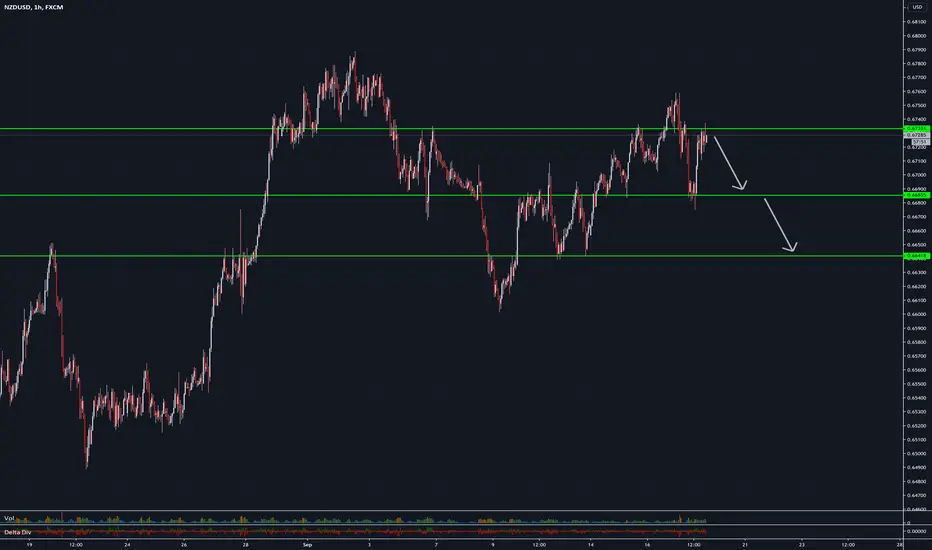Open the USD currency selector
The width and height of the screenshot is (932, 550).
pos(917,7)
